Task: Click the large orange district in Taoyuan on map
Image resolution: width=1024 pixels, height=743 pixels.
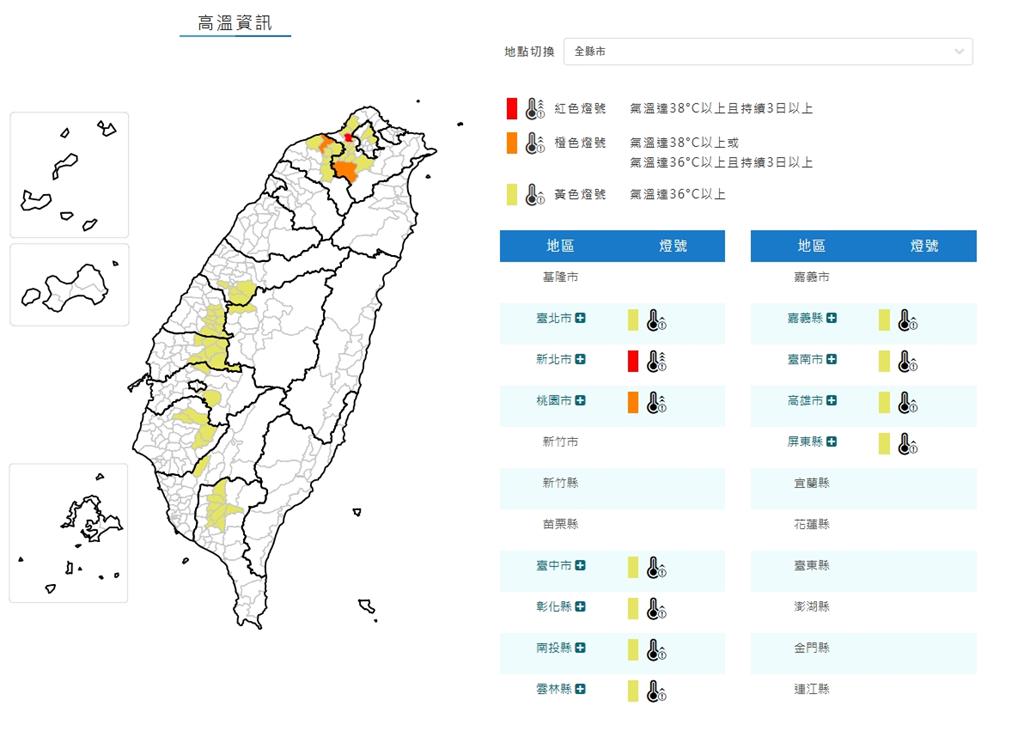Action: tap(346, 172)
